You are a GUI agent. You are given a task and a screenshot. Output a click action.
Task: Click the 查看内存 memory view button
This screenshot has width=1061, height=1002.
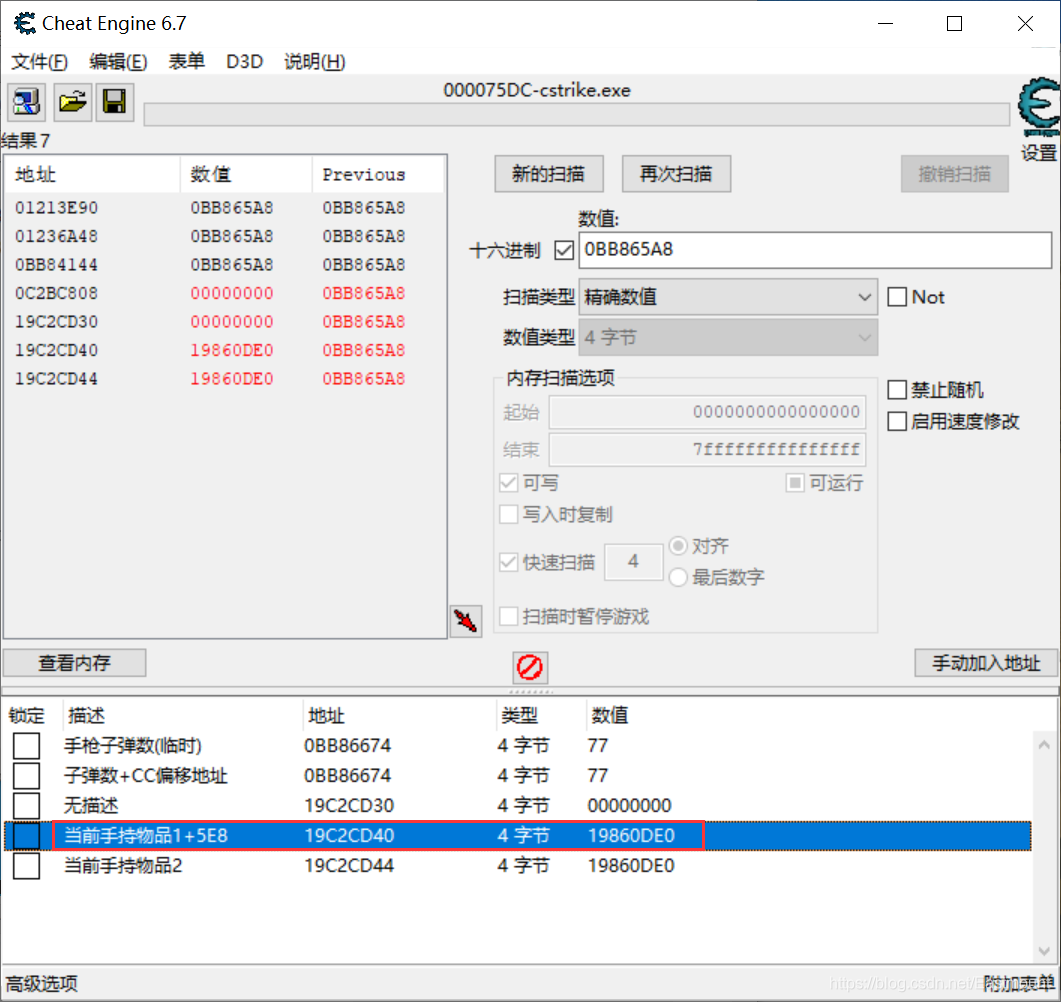(74, 662)
